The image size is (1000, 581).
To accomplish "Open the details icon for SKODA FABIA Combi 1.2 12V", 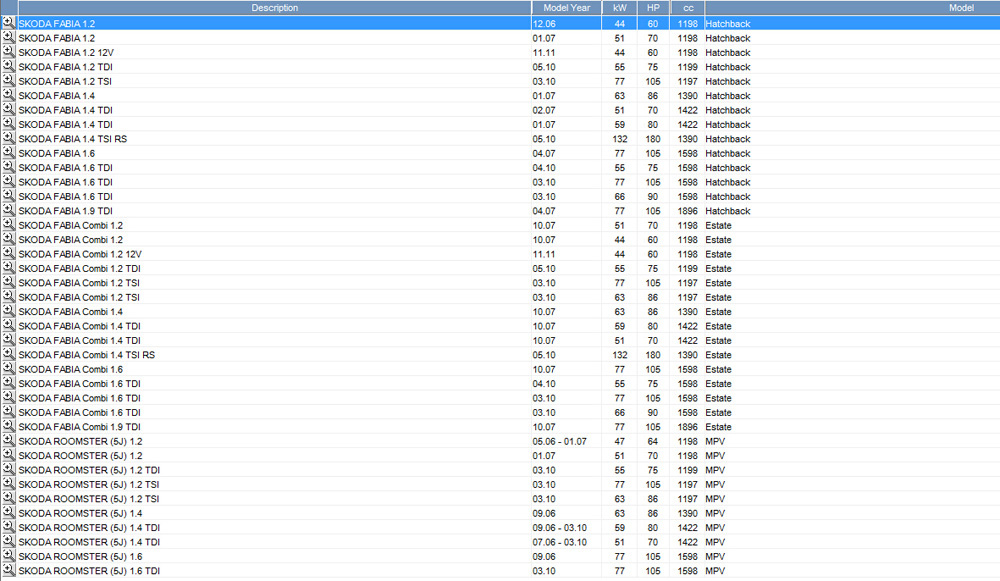I will click(x=8, y=253).
